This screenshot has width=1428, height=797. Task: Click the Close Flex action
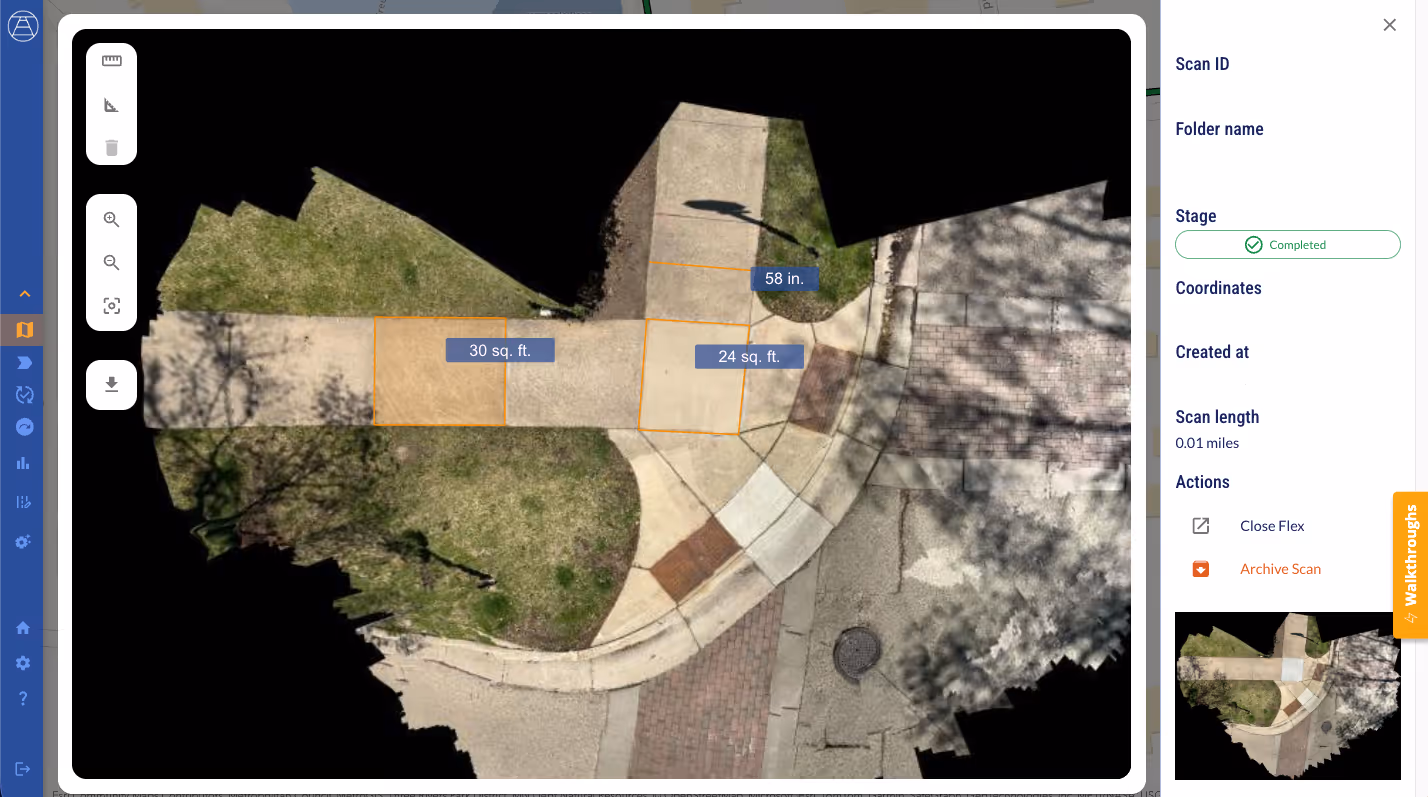[1272, 526]
